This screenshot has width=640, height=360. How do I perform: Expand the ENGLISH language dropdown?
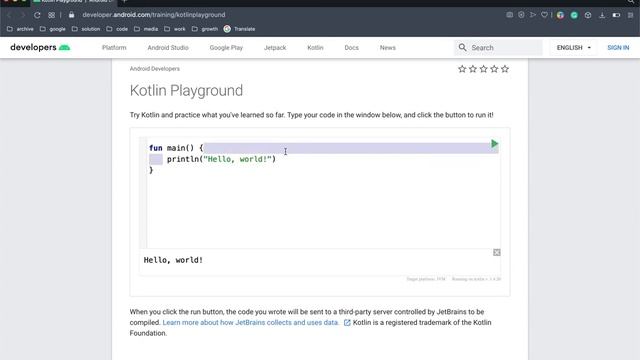coord(573,48)
